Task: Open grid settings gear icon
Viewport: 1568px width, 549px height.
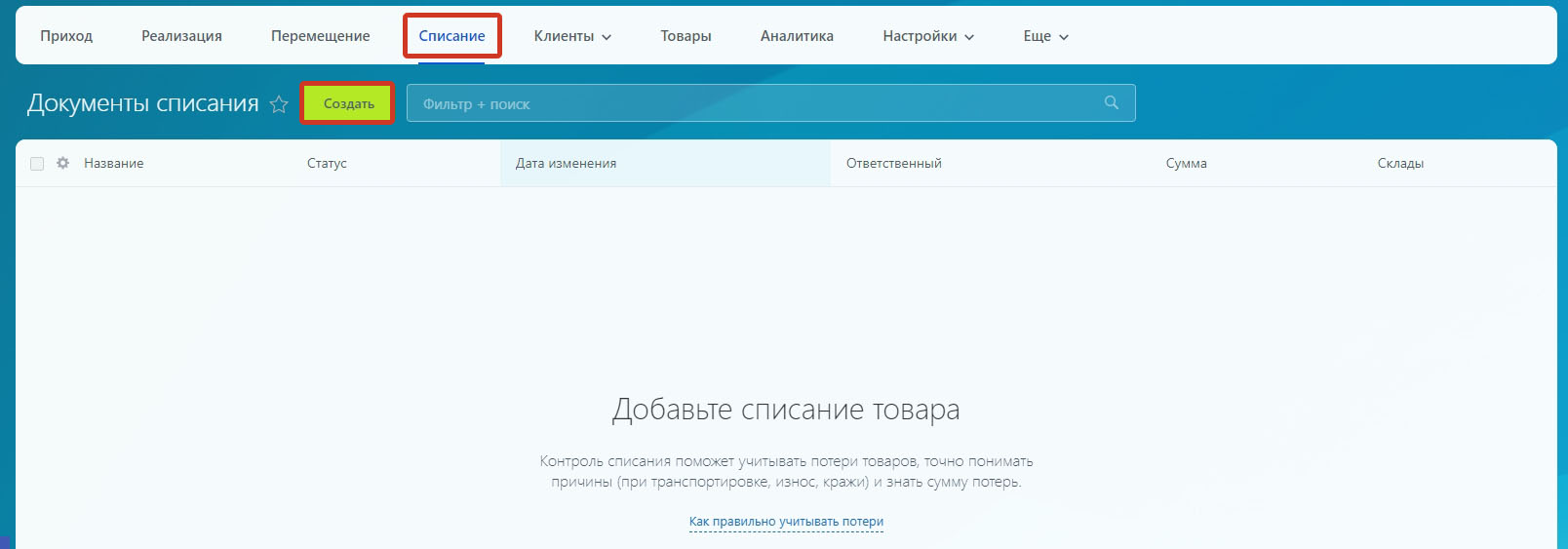Action: click(62, 163)
